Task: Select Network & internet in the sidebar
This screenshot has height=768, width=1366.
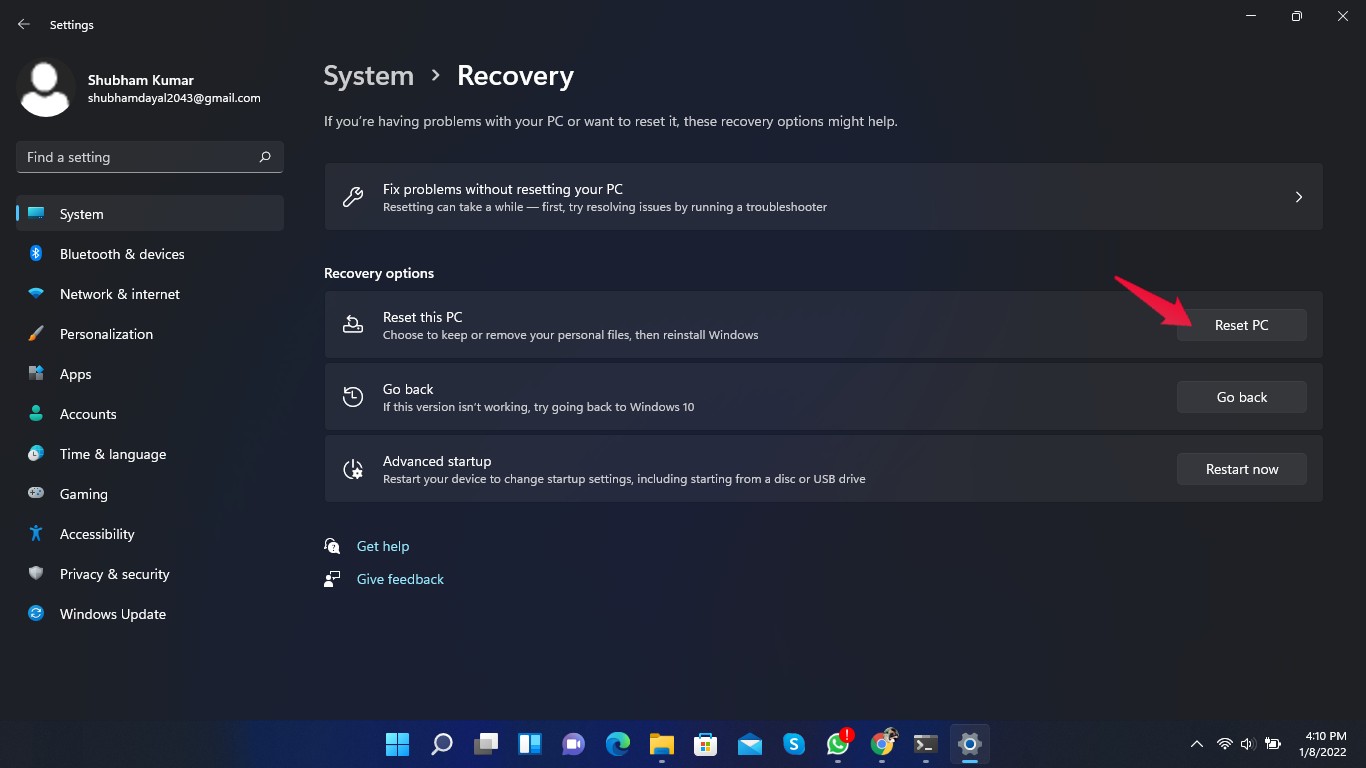Action: (x=119, y=294)
